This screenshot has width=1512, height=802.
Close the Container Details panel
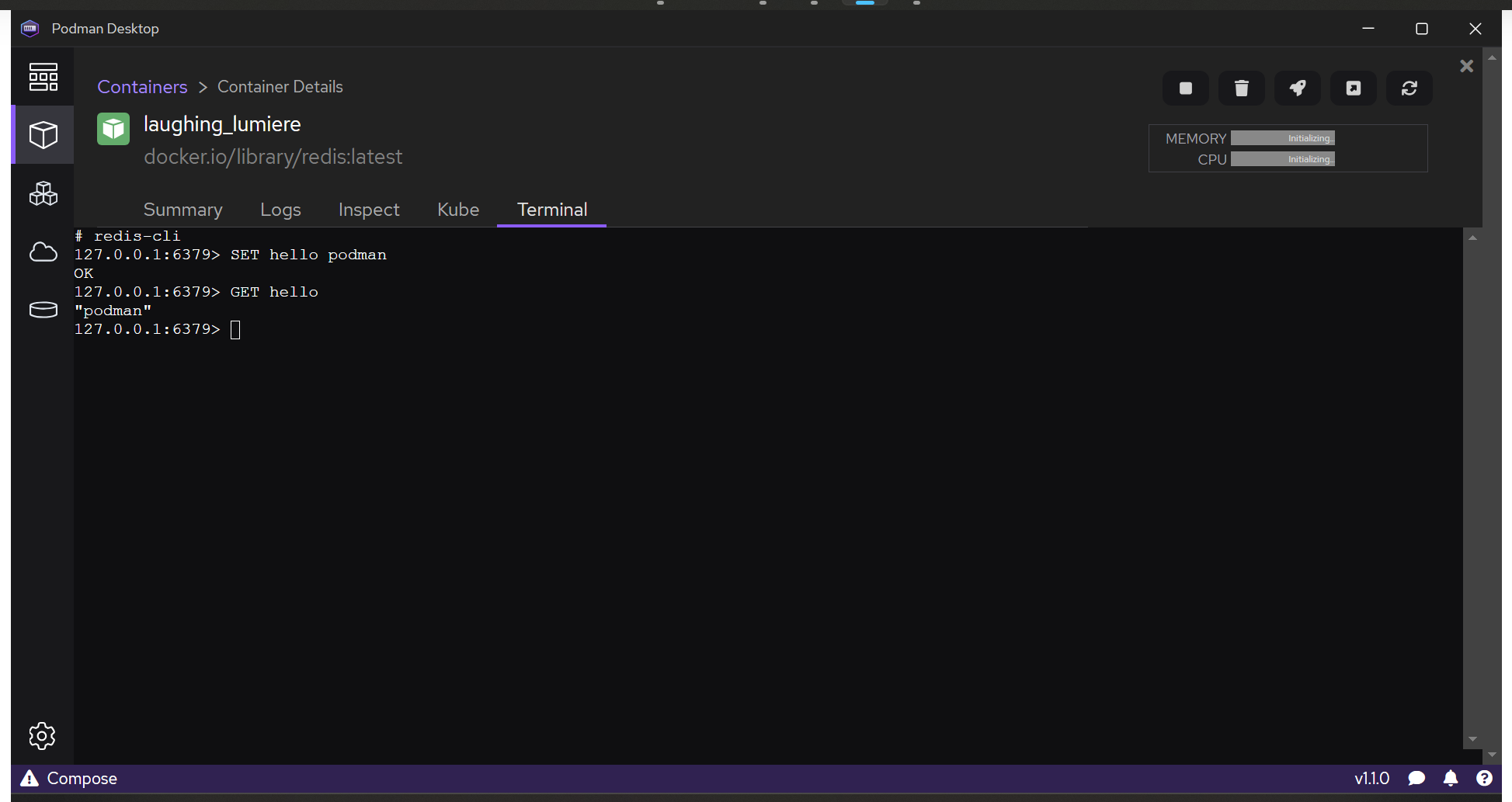click(1466, 66)
